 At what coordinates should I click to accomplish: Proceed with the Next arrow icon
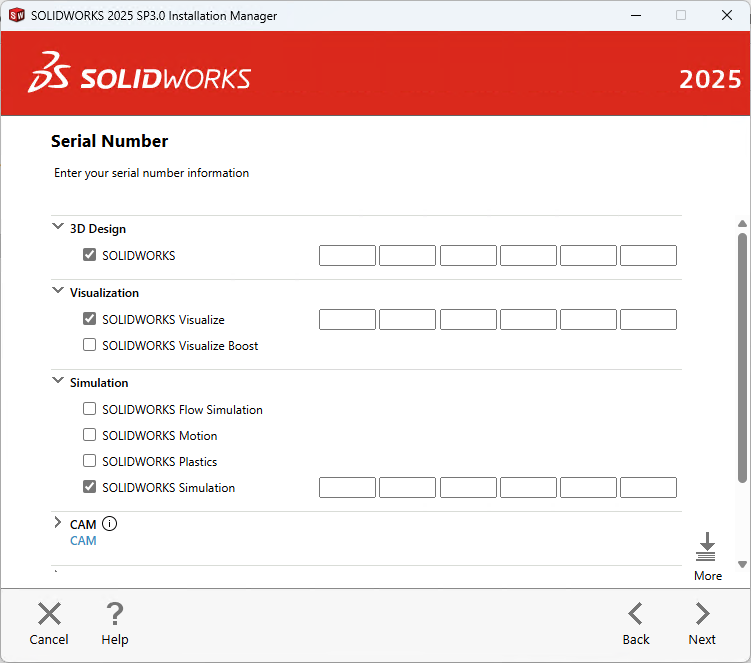tap(702, 614)
